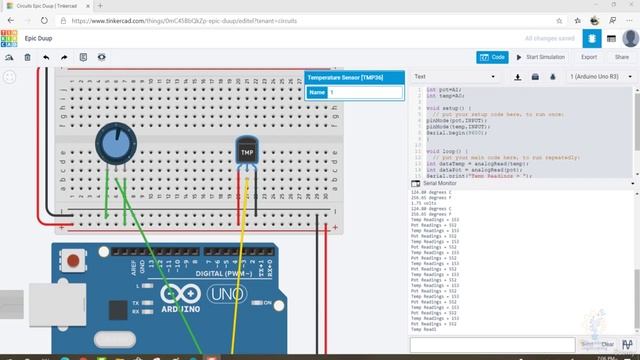Select the yellow wire from sensor
Viewport: 640px width, 360px height.
click(239, 265)
